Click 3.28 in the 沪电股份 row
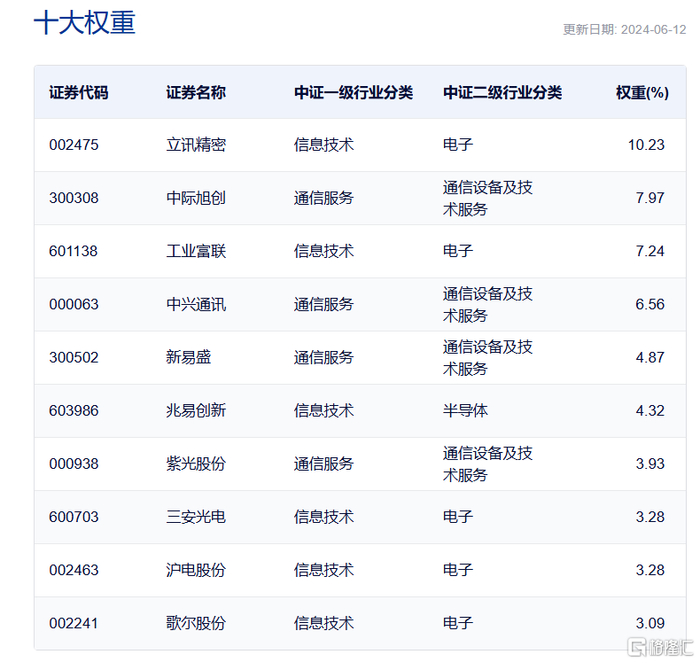The width and height of the screenshot is (700, 663). pos(650,570)
